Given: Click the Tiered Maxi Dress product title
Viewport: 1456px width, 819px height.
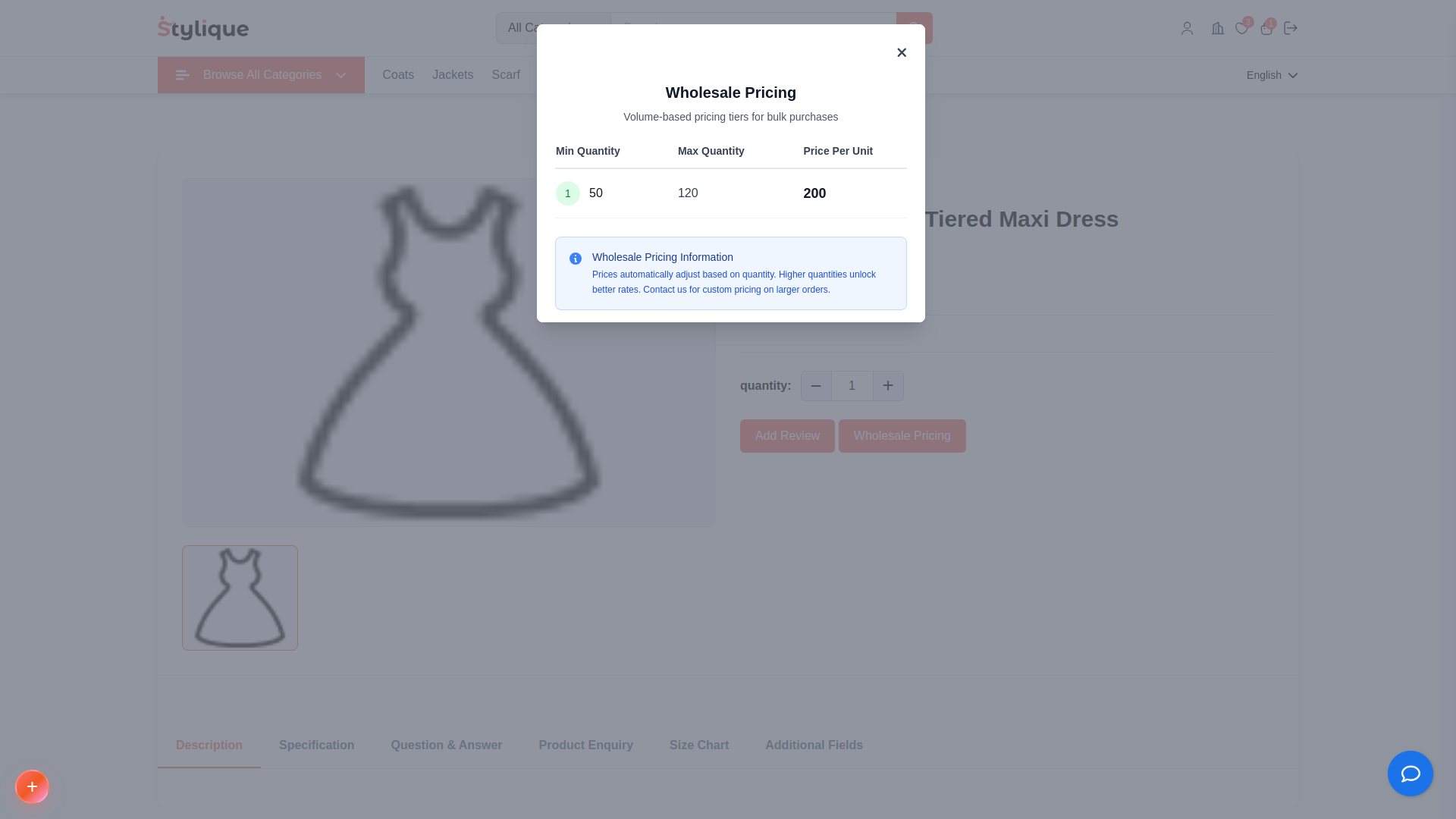Looking at the screenshot, I should 1021,219.
